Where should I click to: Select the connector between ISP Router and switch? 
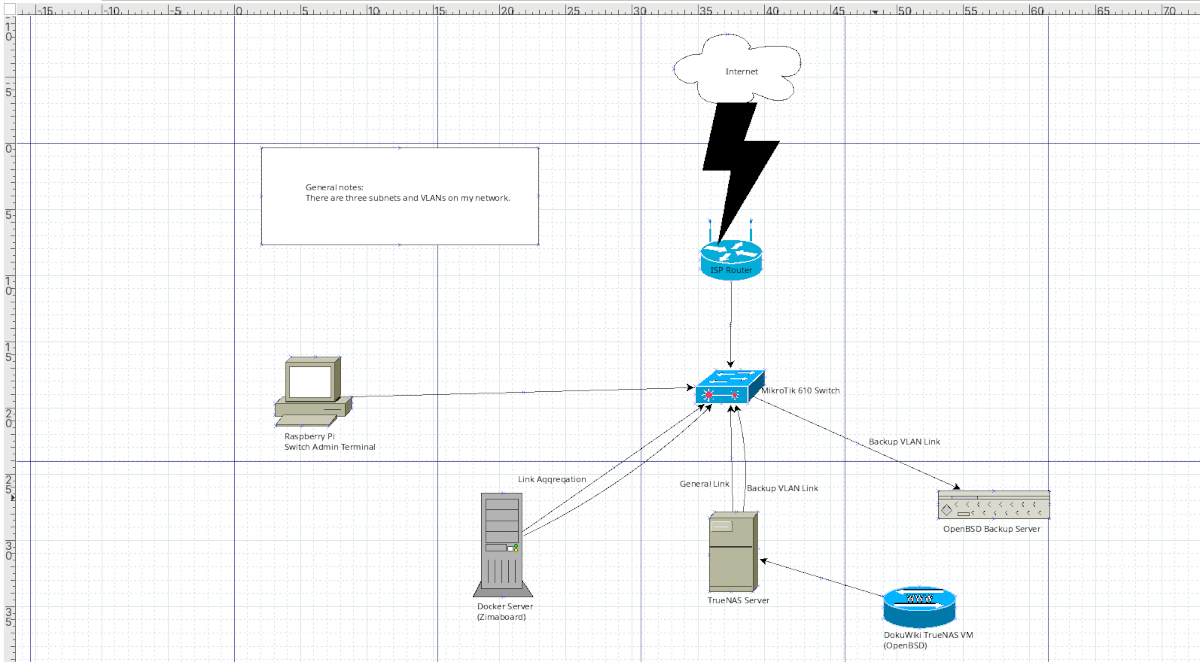point(729,320)
